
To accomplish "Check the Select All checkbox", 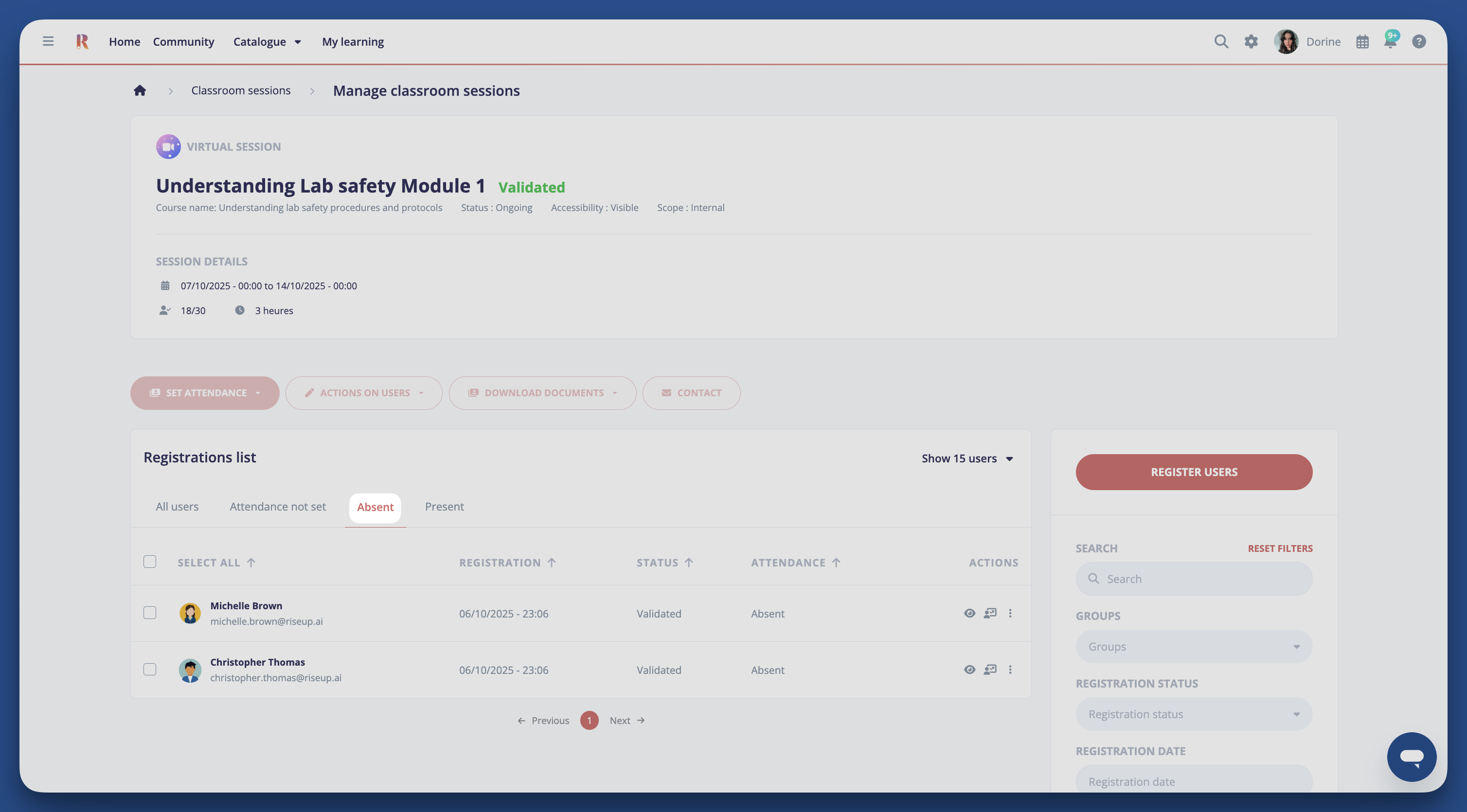I will pos(150,562).
